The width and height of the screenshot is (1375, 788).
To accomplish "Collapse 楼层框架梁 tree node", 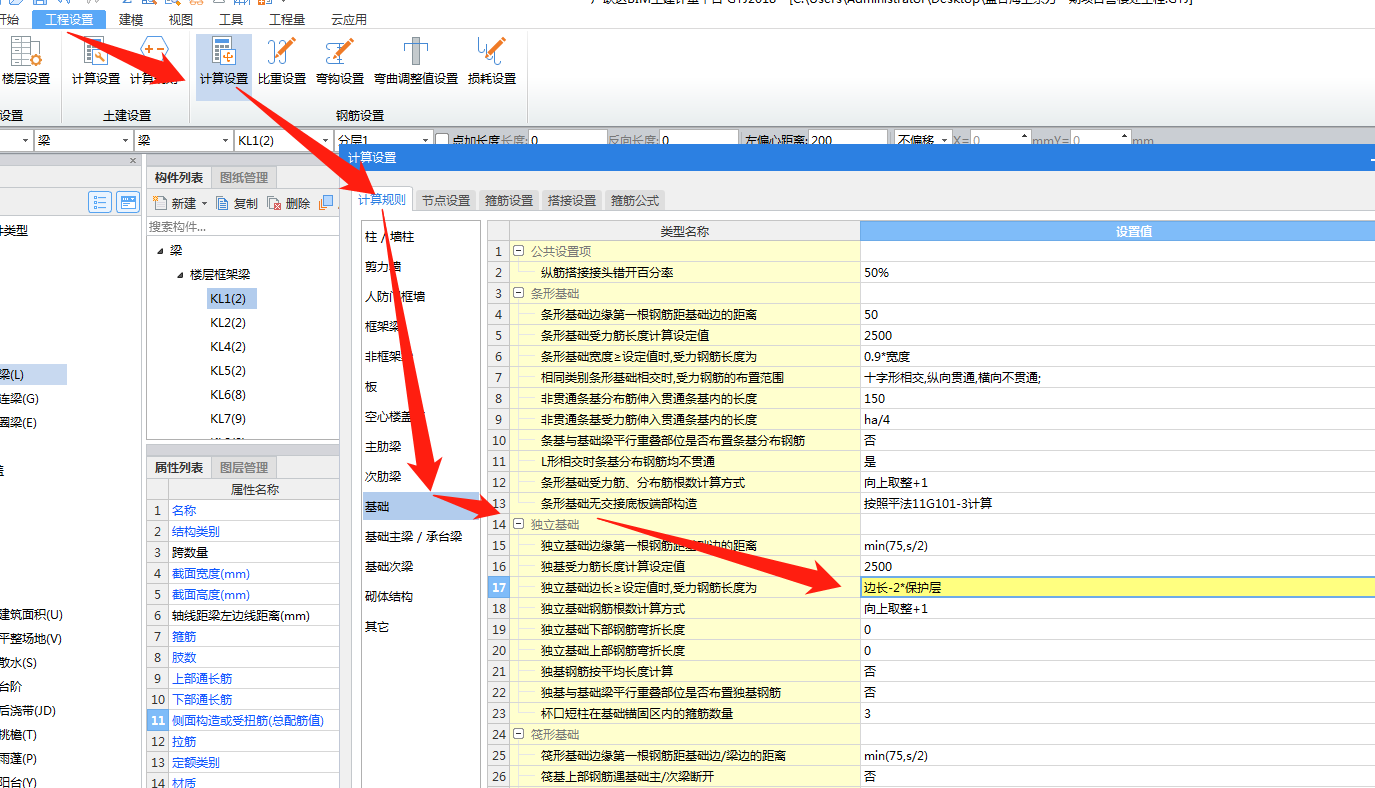I will [180, 274].
